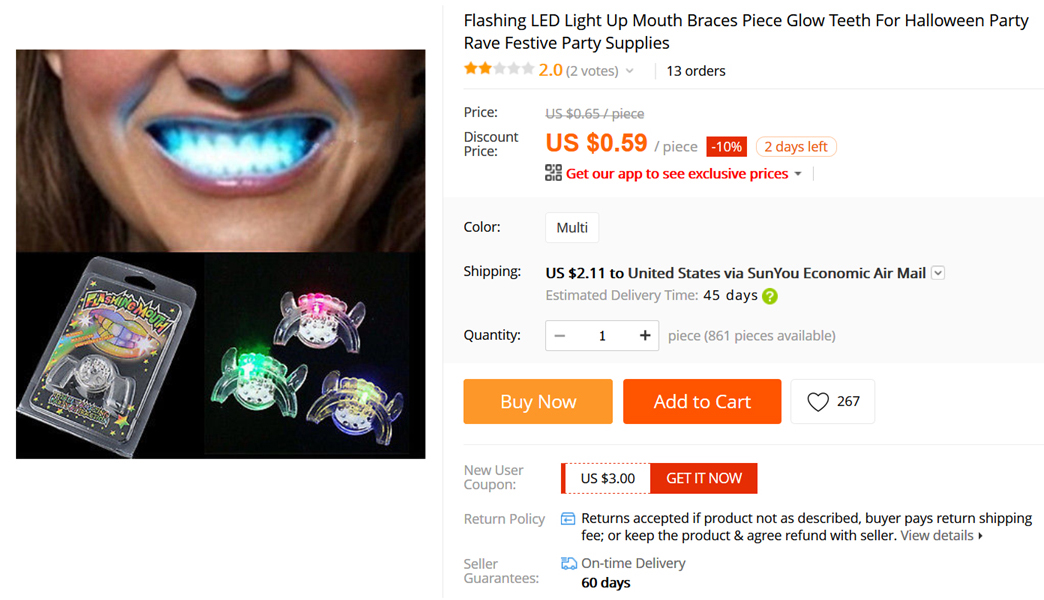Click the Add to Cart button
Image resolution: width=1044 pixels, height=600 pixels.
pyautogui.click(x=702, y=401)
